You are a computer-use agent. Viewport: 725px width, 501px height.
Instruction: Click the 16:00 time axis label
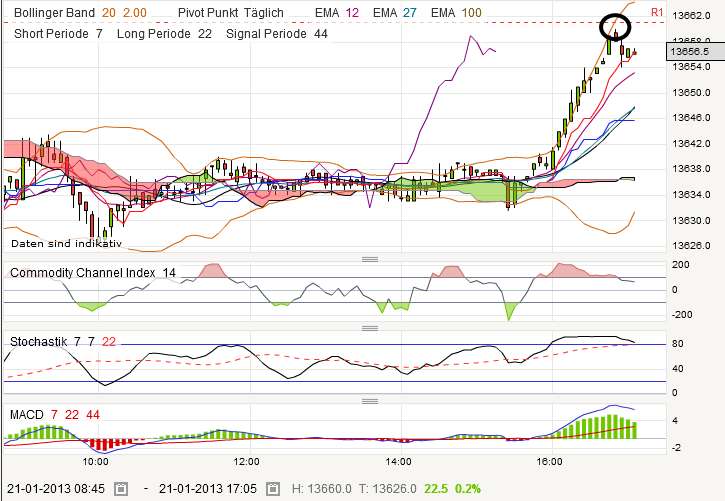tap(549, 461)
